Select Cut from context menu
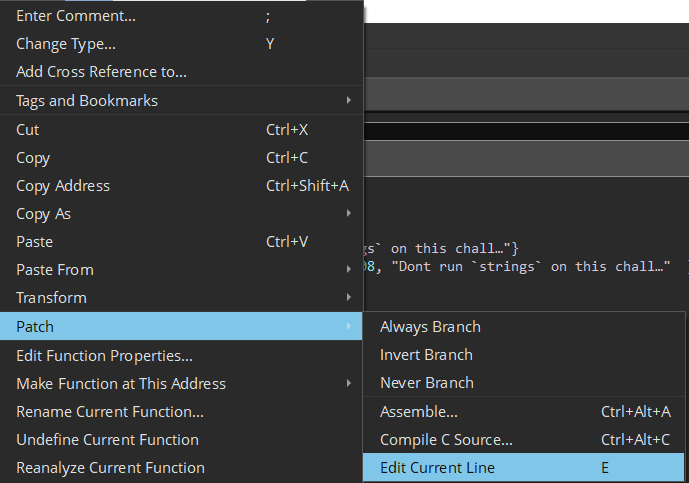The image size is (689, 483). (x=28, y=130)
